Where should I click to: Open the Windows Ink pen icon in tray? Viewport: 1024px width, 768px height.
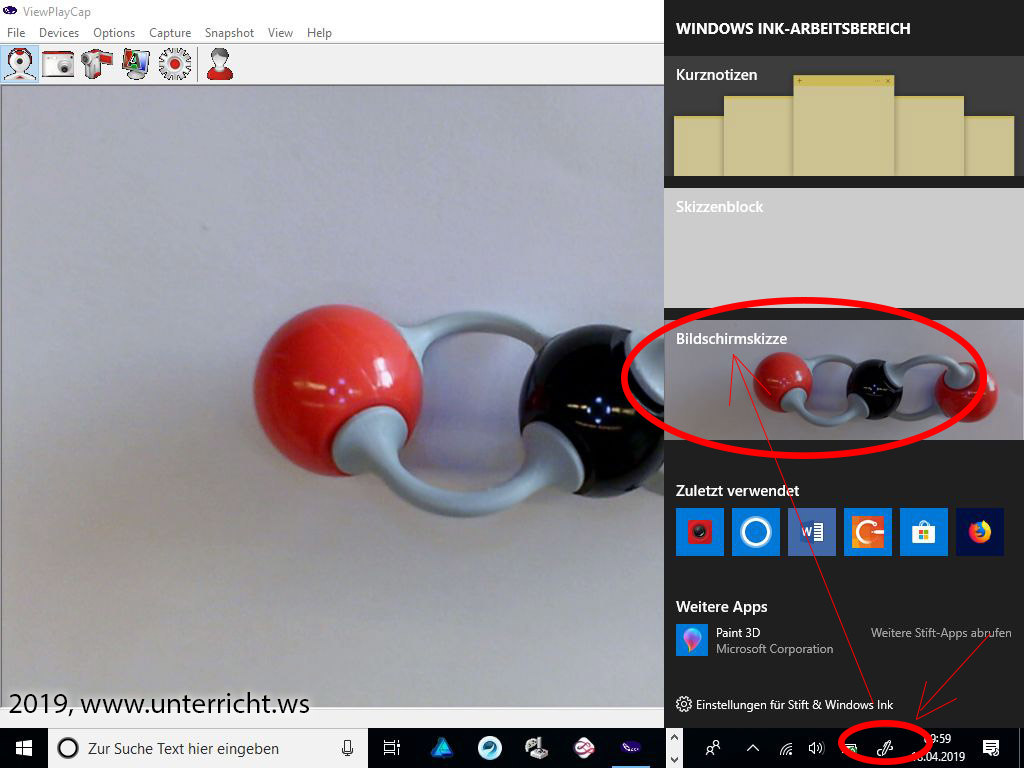(x=884, y=747)
